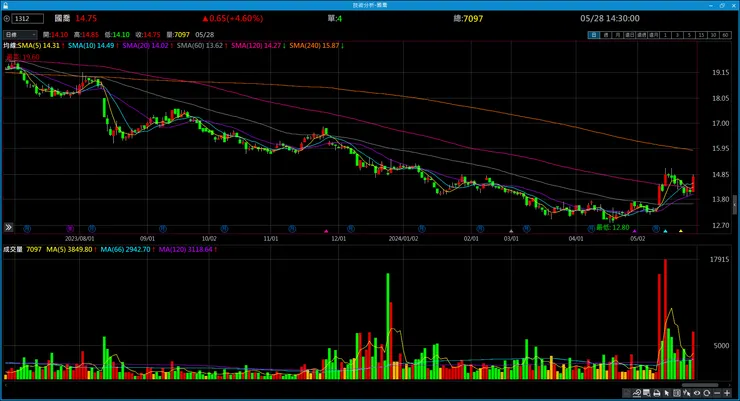Click the total volume 總:7097 text
This screenshot has height=401, width=740.
pos(468,18)
